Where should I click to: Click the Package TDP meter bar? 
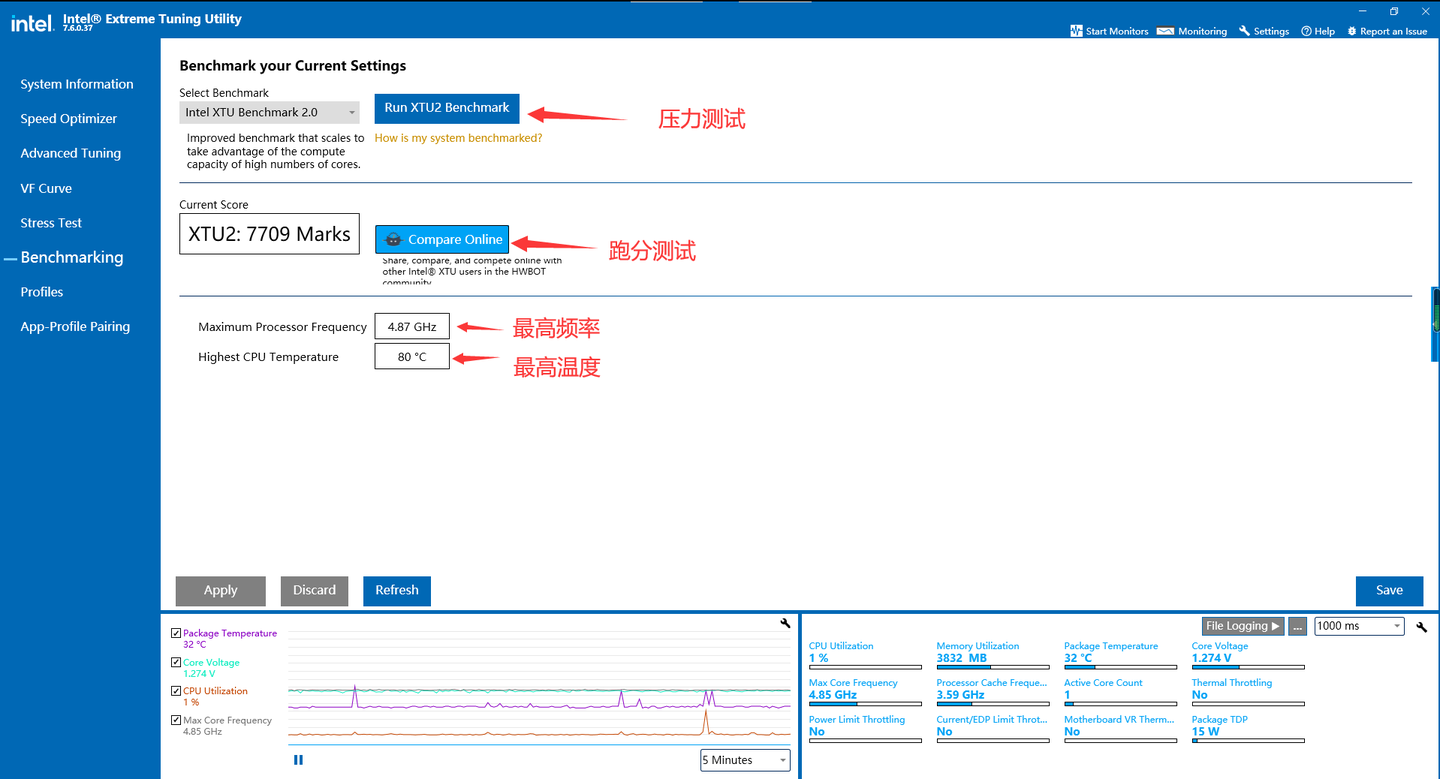point(1248,741)
